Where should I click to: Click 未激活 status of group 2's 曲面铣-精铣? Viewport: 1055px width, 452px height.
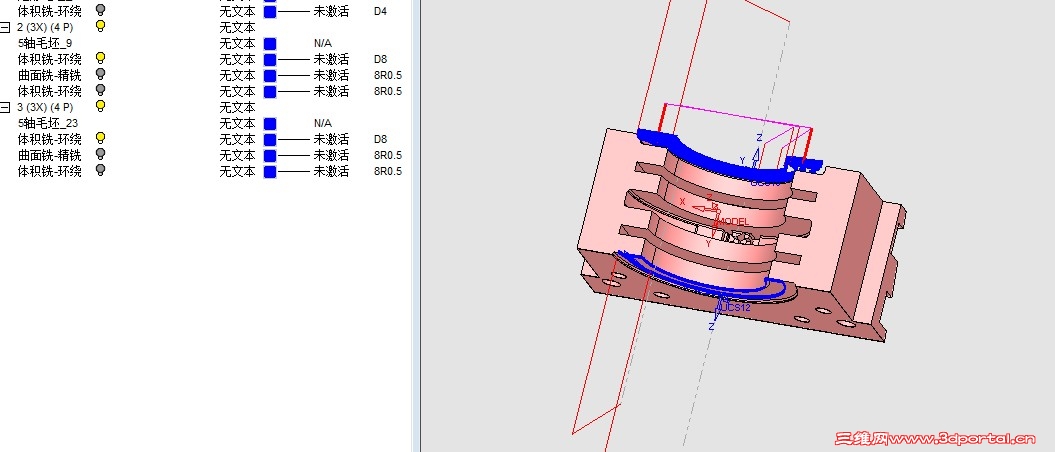click(x=331, y=75)
